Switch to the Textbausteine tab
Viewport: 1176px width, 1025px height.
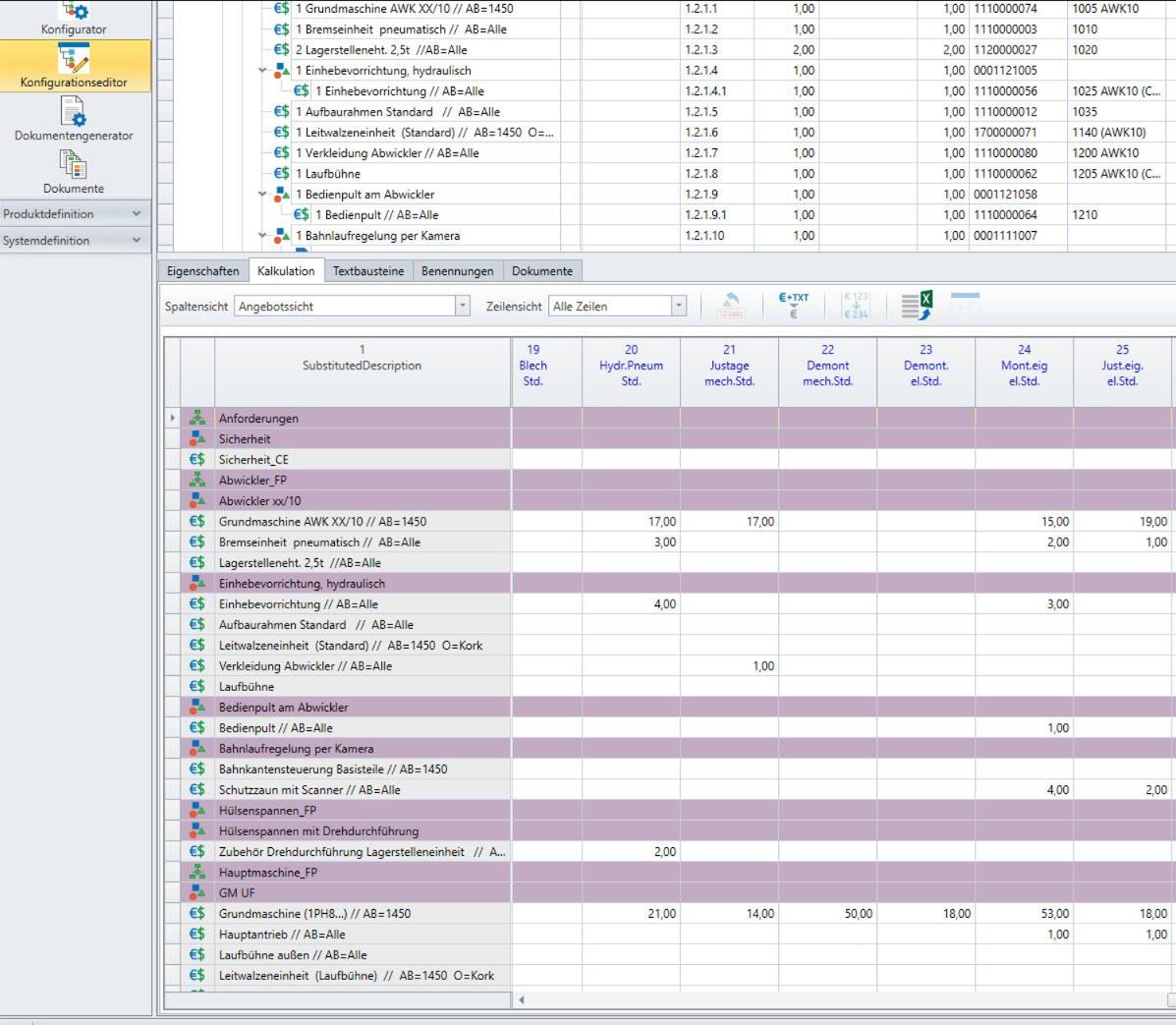[367, 271]
